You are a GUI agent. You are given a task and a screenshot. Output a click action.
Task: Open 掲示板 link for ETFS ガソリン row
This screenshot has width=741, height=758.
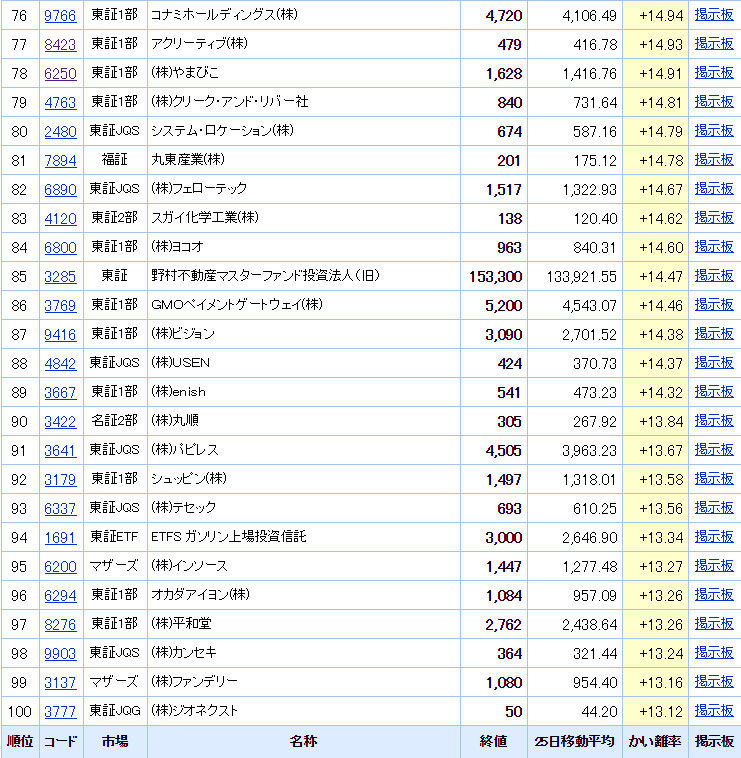[714, 537]
